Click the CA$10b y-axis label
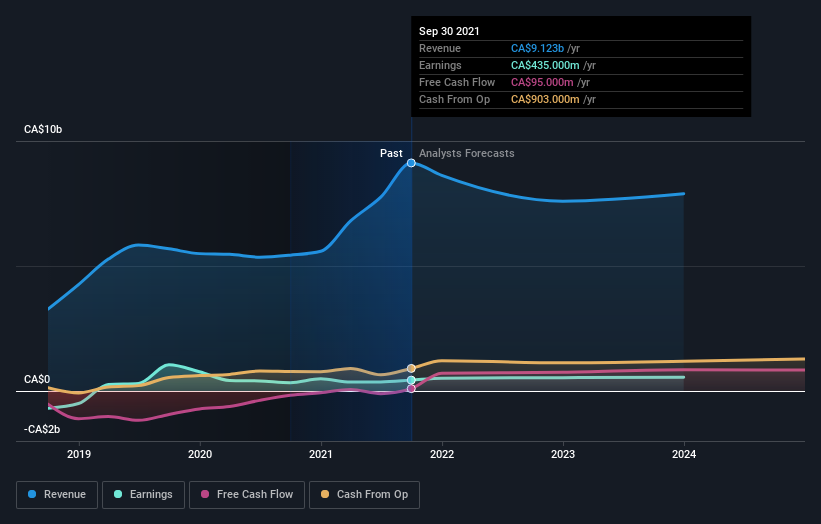This screenshot has height=524, width=821. [x=43, y=129]
